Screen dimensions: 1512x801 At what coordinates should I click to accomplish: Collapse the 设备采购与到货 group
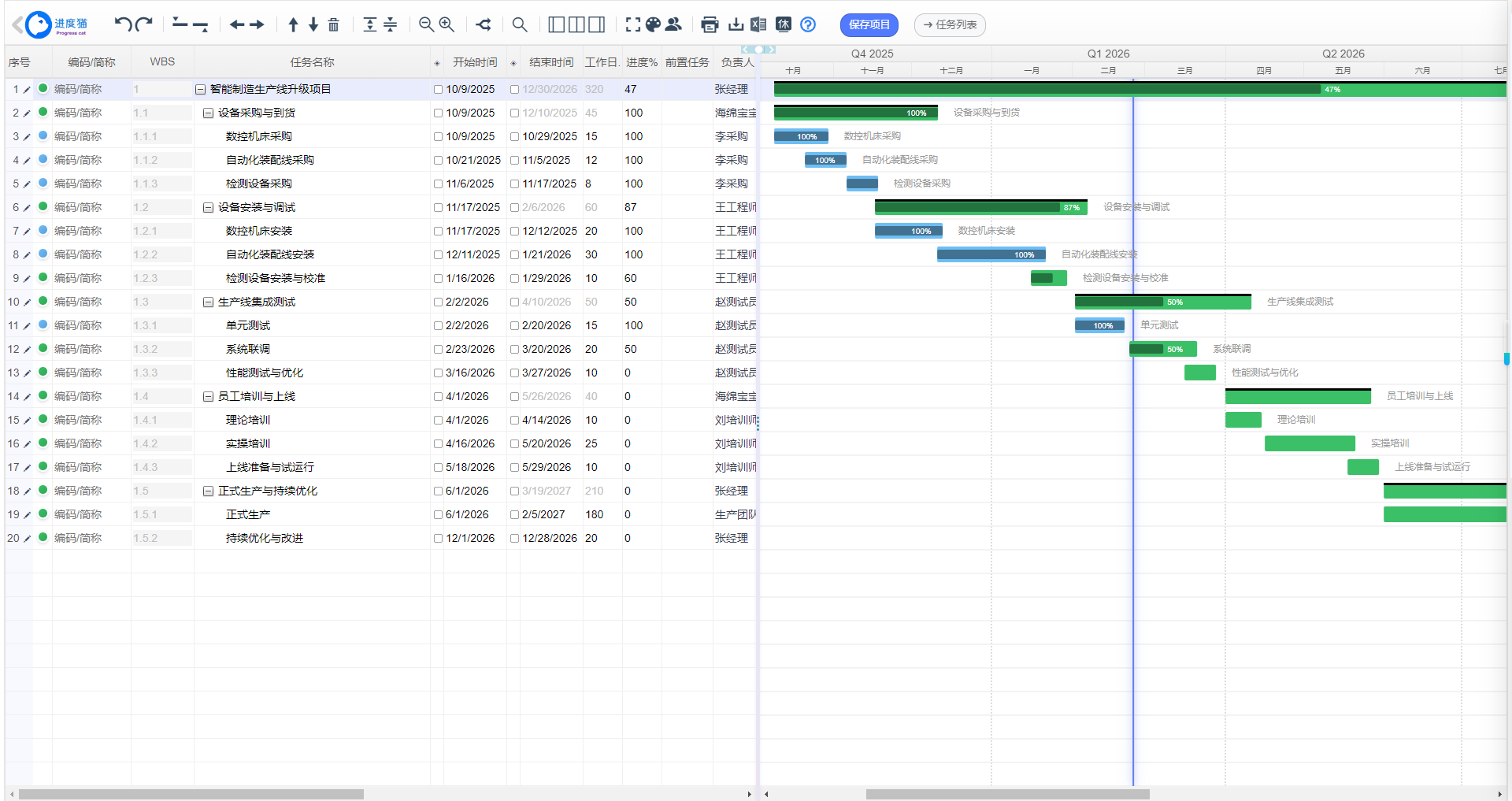point(208,113)
